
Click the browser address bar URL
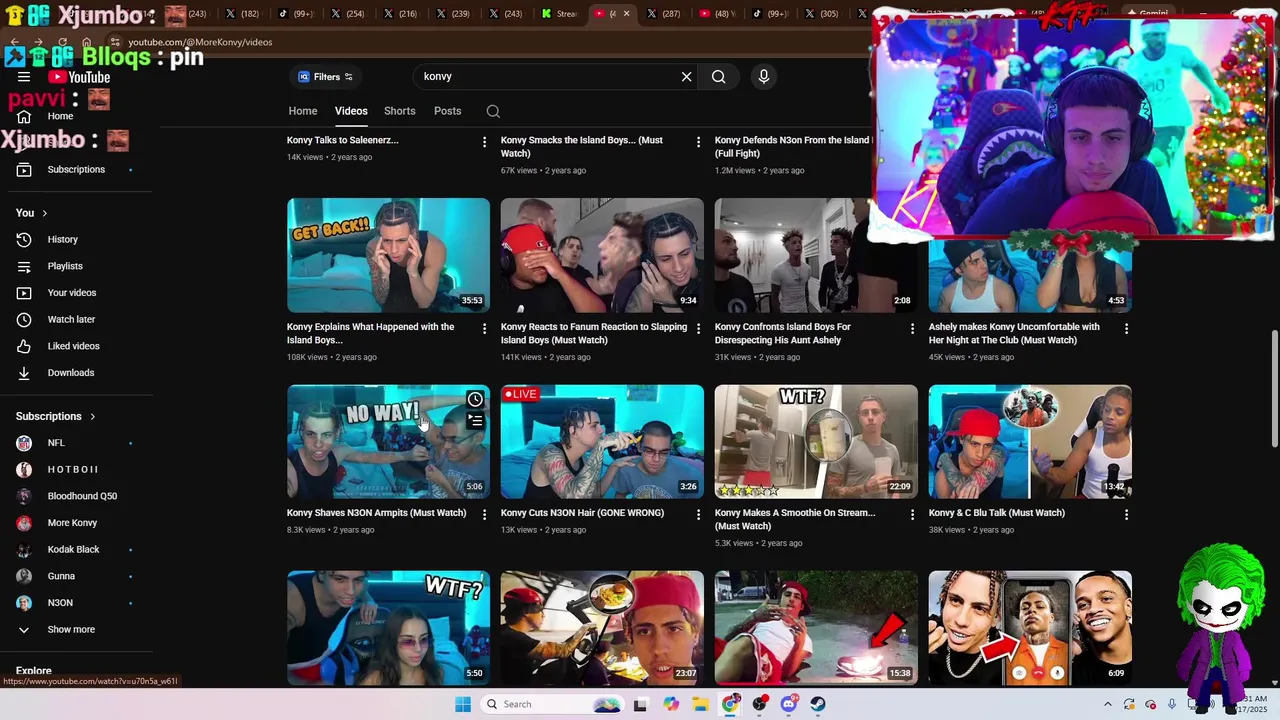(x=200, y=42)
